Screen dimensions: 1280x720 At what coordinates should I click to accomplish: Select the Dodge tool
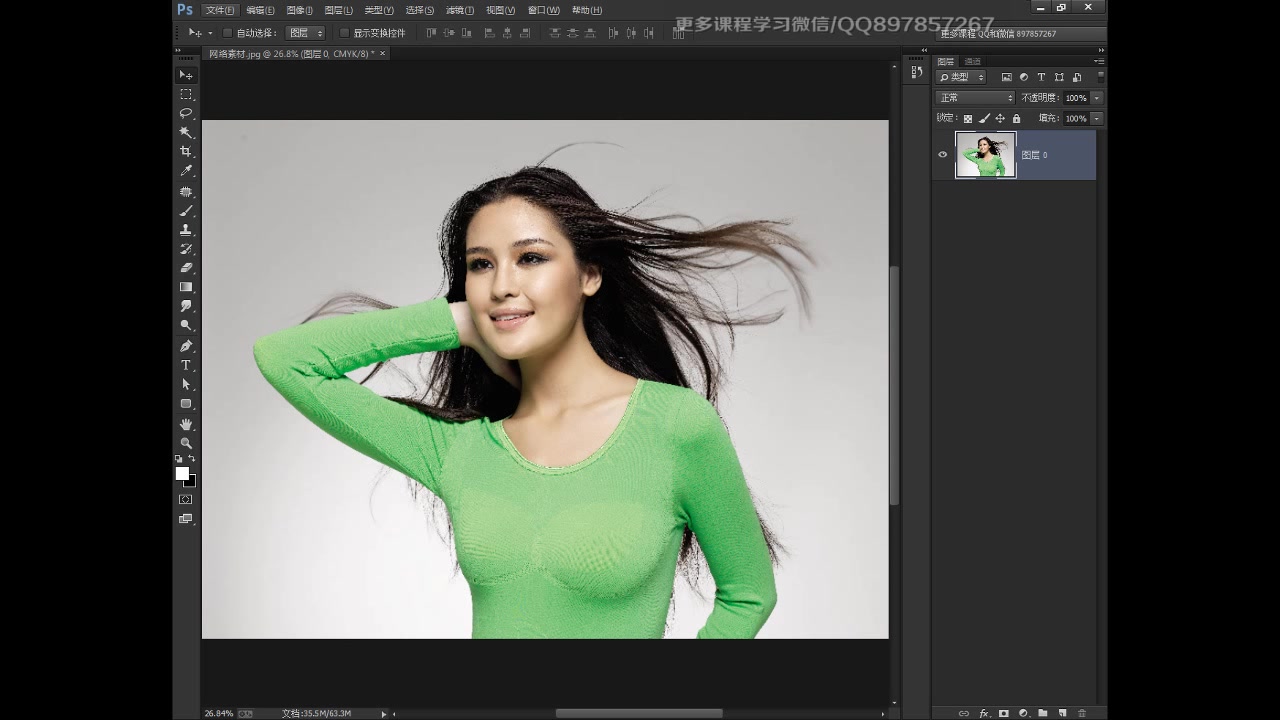click(x=186, y=325)
